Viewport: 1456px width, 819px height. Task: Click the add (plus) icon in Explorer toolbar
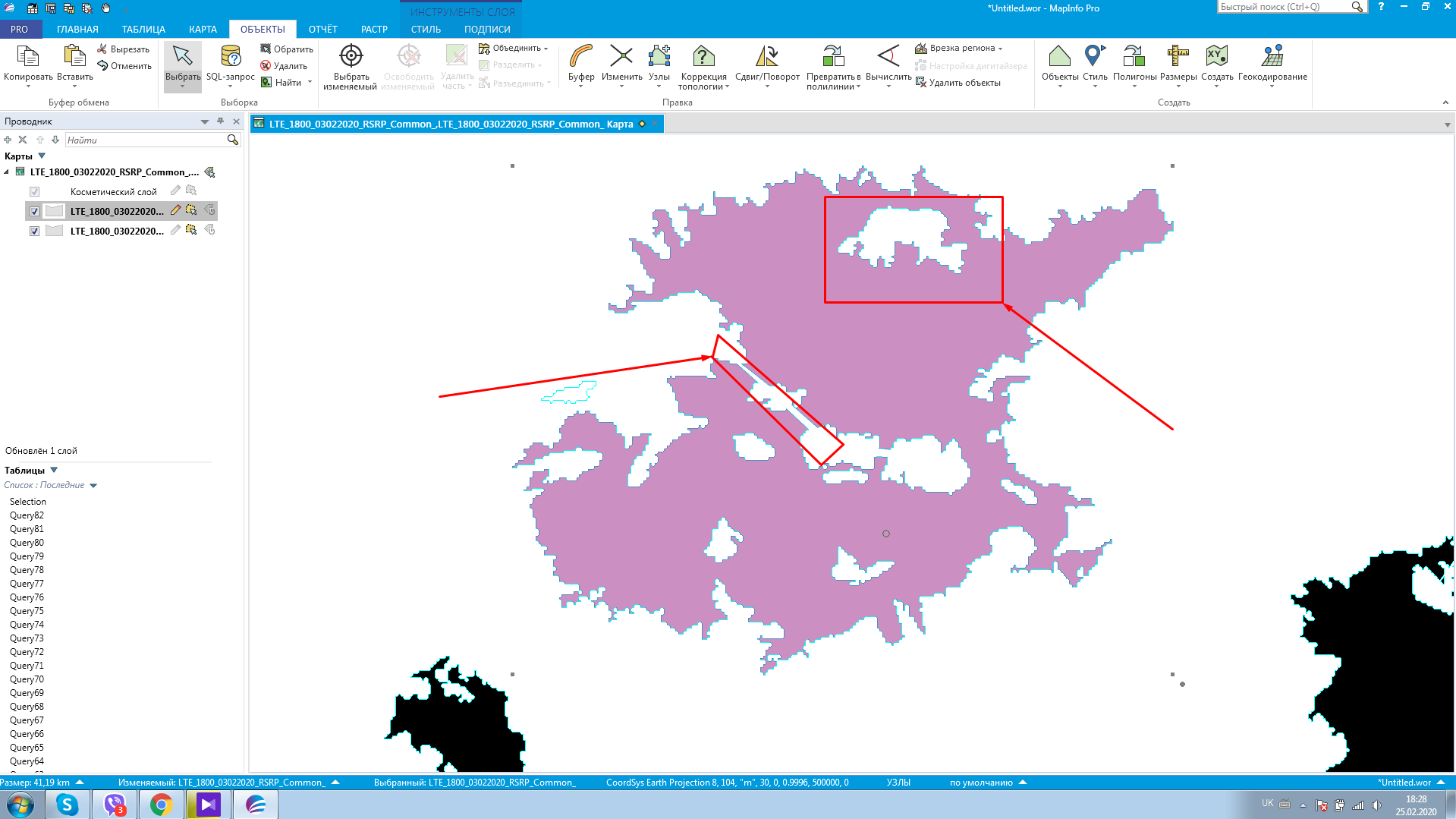point(8,140)
